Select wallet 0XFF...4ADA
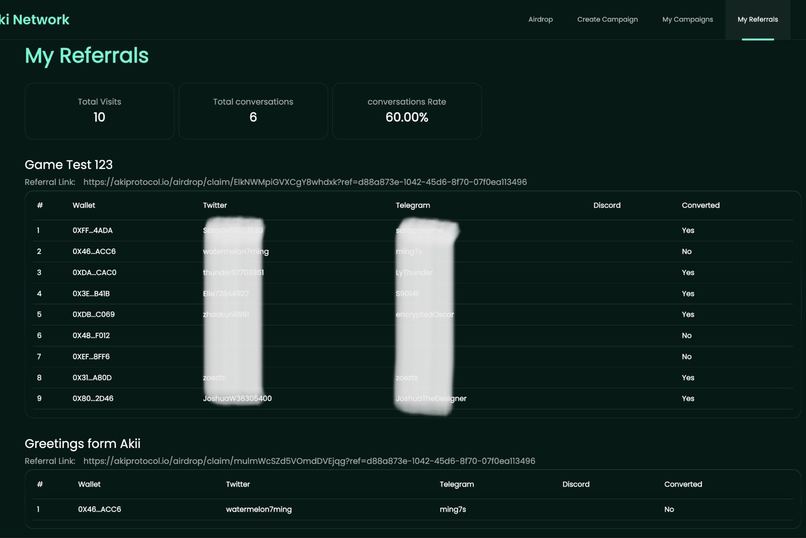The width and height of the screenshot is (806, 538). (x=93, y=230)
